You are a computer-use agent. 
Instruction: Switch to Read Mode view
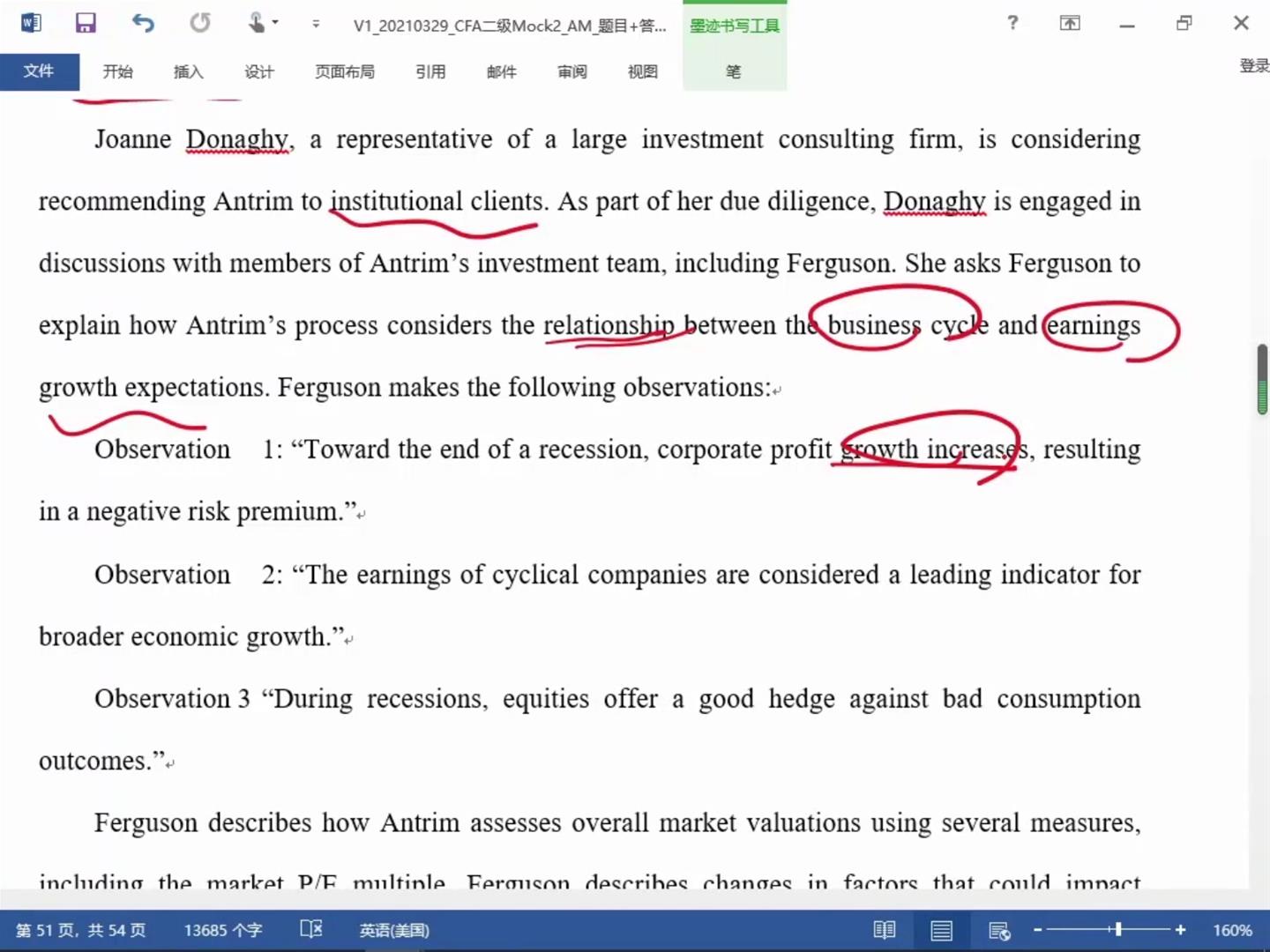coord(884,930)
